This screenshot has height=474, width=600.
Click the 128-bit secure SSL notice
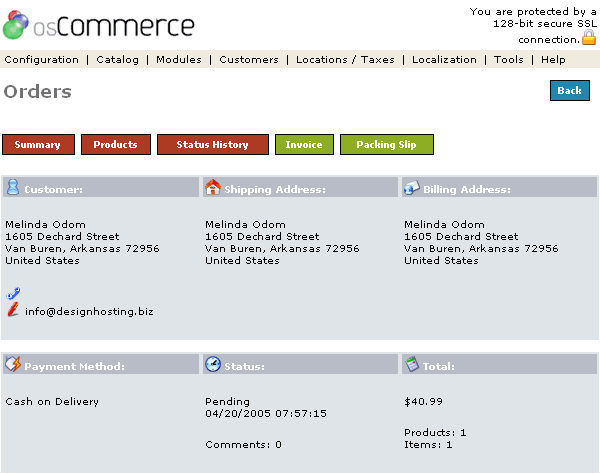pyautogui.click(x=533, y=25)
